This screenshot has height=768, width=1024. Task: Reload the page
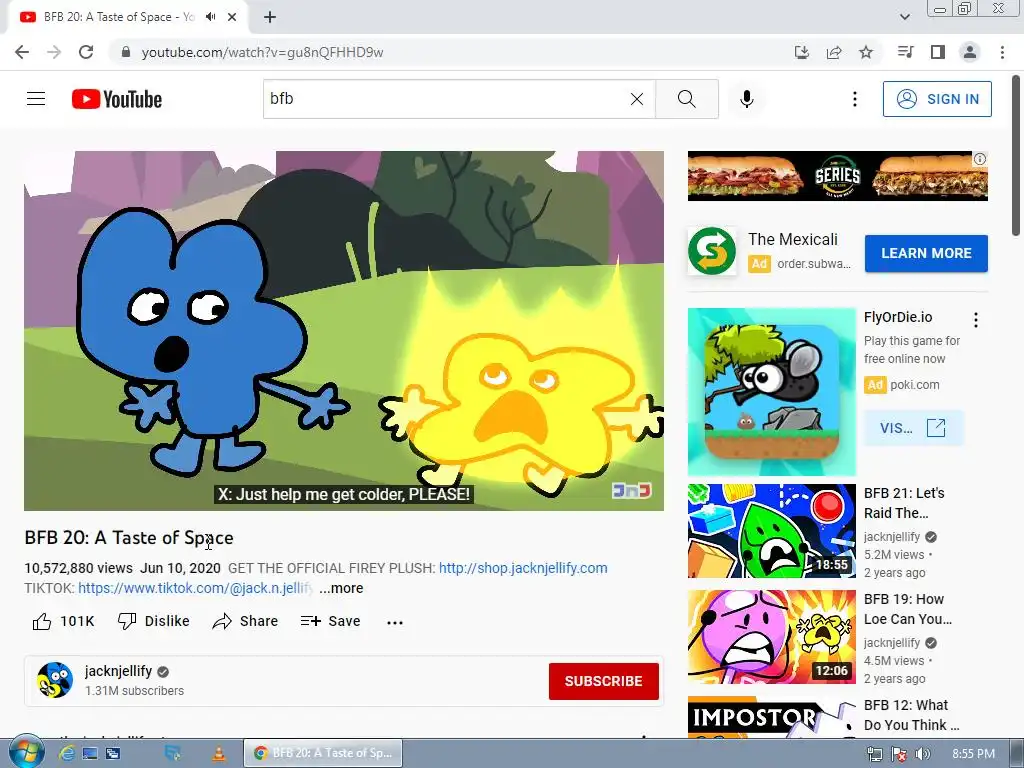(x=86, y=52)
